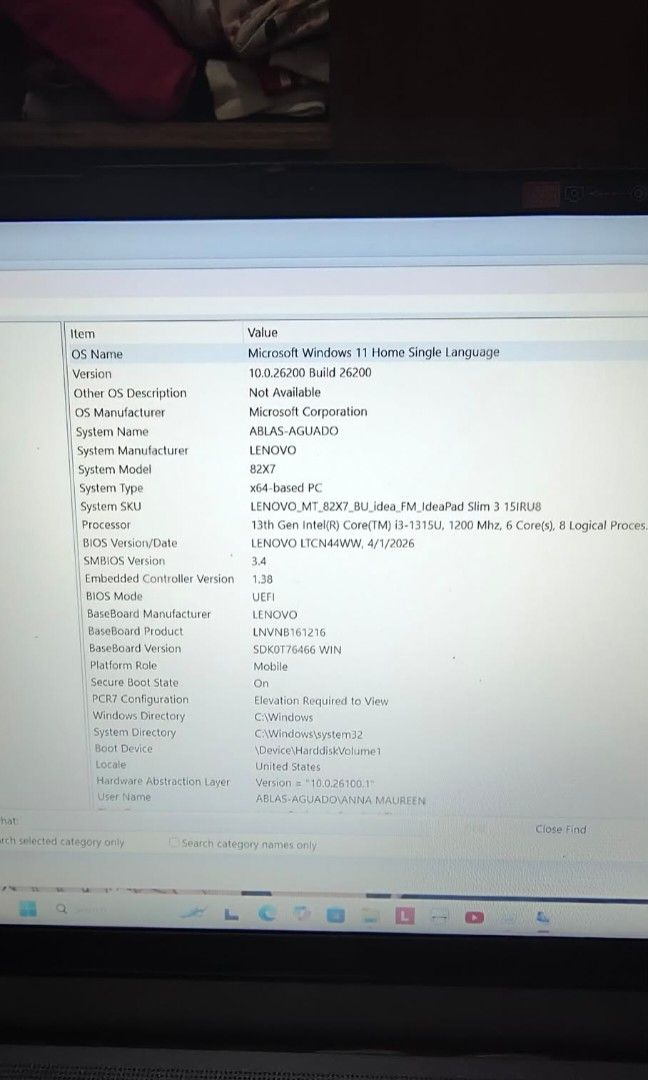Viewport: 648px width, 1080px height.
Task: Click the value 82X7
Action: pos(262,469)
